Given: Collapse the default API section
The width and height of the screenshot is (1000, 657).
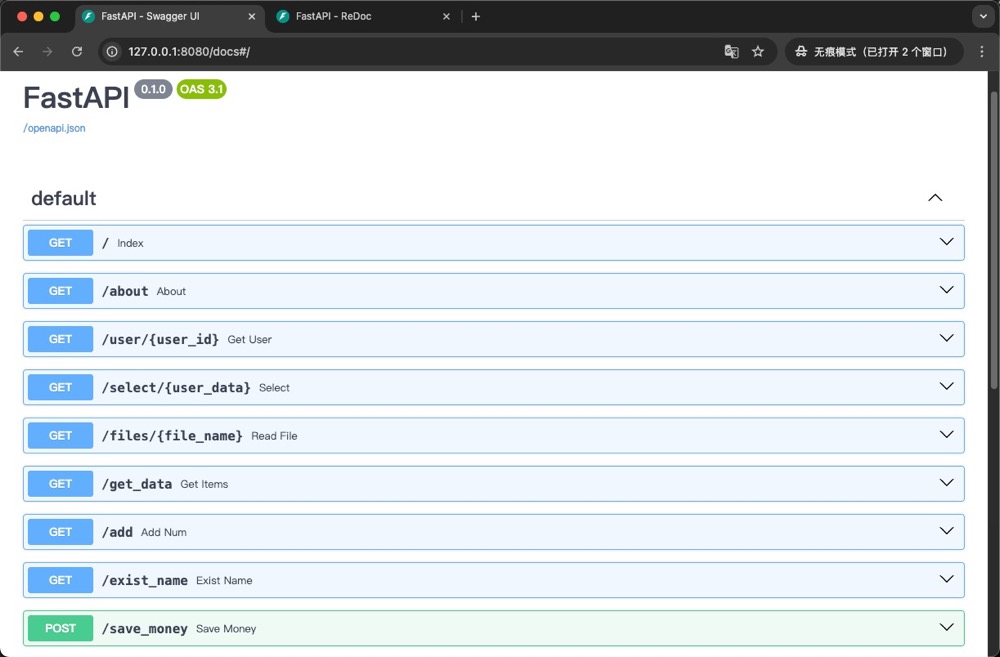Looking at the screenshot, I should 935,197.
